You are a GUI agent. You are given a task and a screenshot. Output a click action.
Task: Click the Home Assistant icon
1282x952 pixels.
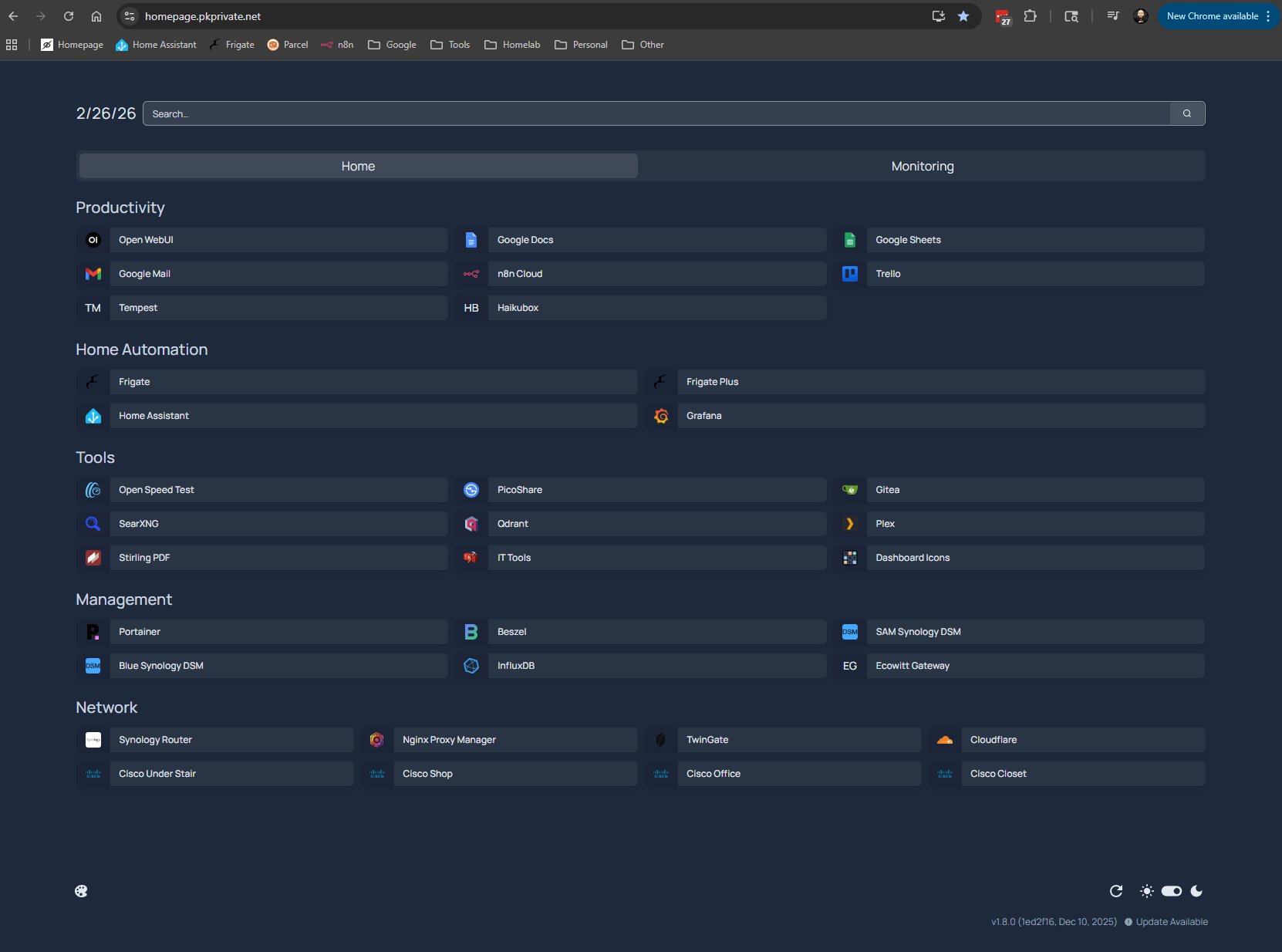[93, 415]
